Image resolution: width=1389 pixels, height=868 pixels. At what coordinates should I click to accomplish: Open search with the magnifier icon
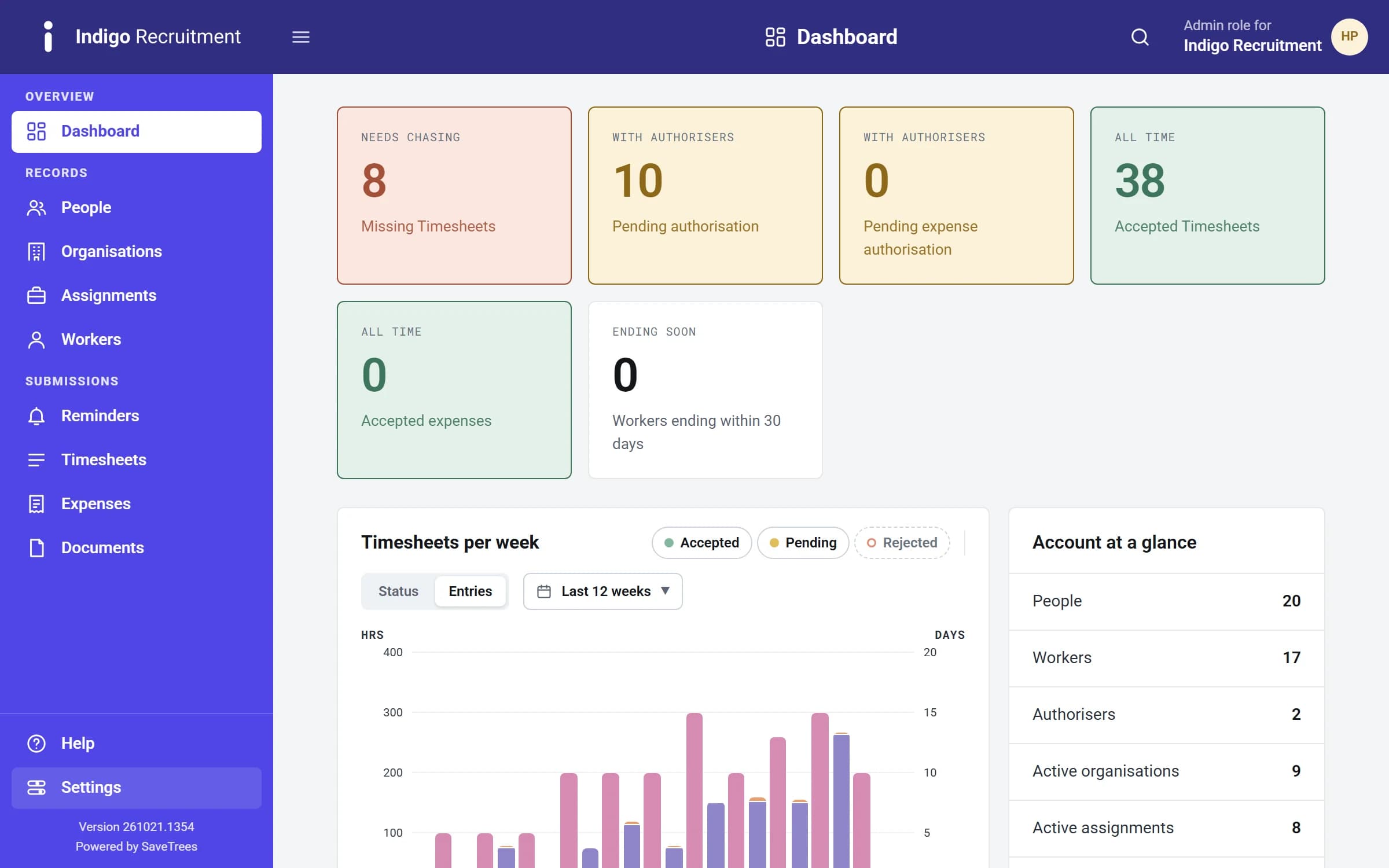pos(1140,37)
